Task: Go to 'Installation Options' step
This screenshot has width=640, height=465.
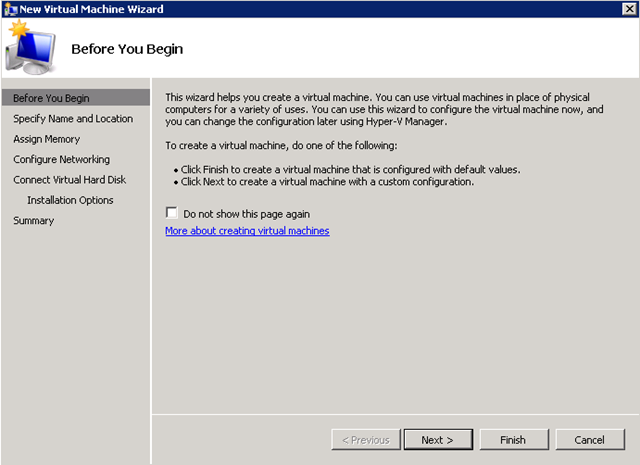Action: pyautogui.click(x=70, y=200)
